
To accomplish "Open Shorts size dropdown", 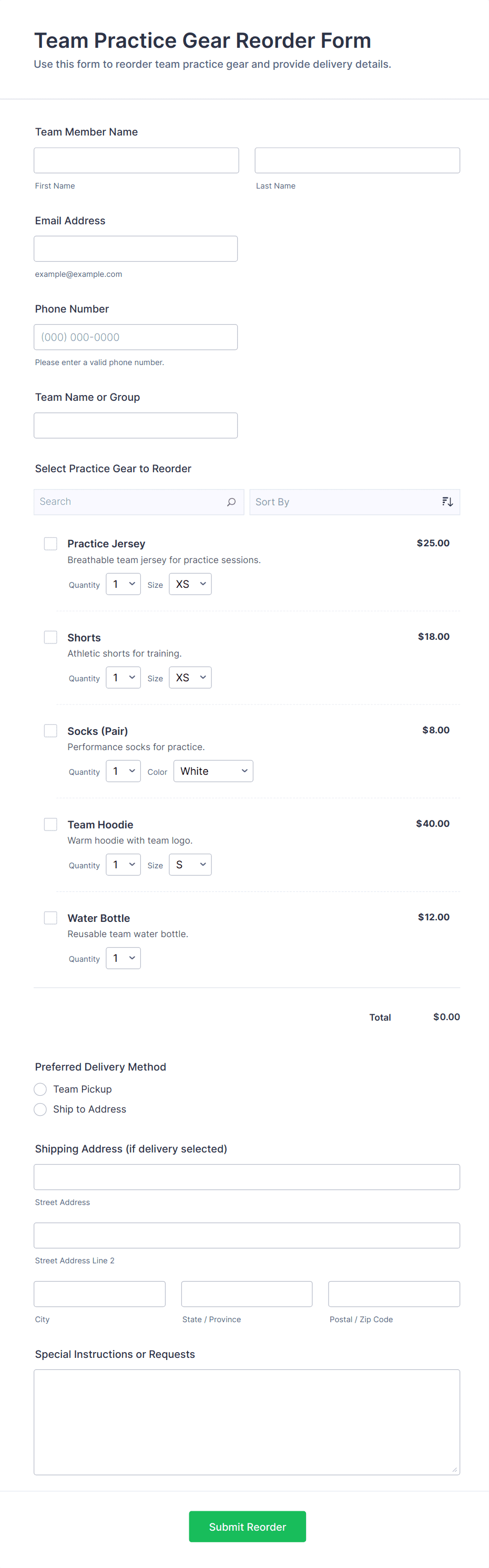I will click(190, 678).
